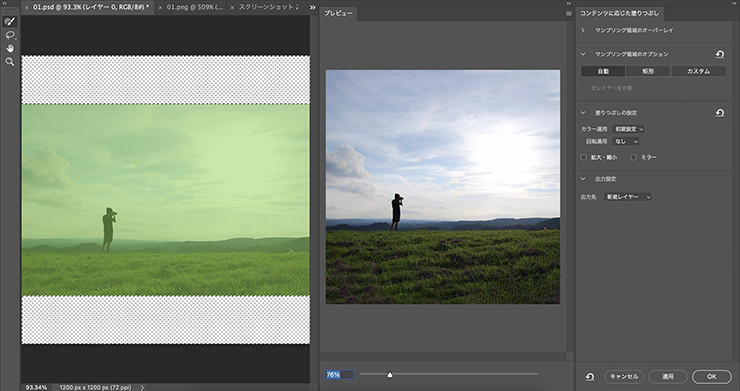Open the プレビュー panel menu icon
The height and width of the screenshot is (391, 740).
pyautogui.click(x=569, y=14)
